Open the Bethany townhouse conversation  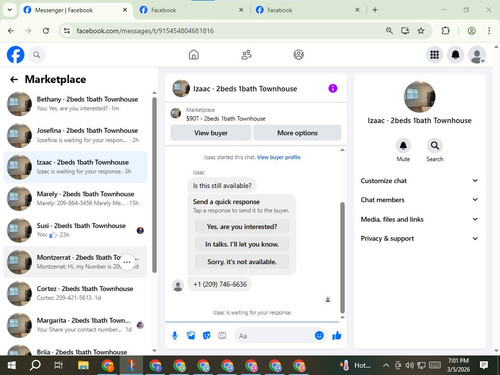[x=75, y=104]
